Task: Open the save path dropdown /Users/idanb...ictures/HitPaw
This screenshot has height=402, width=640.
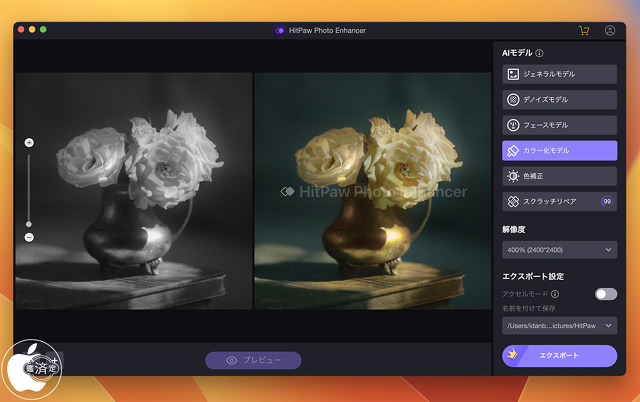Action: (x=559, y=326)
